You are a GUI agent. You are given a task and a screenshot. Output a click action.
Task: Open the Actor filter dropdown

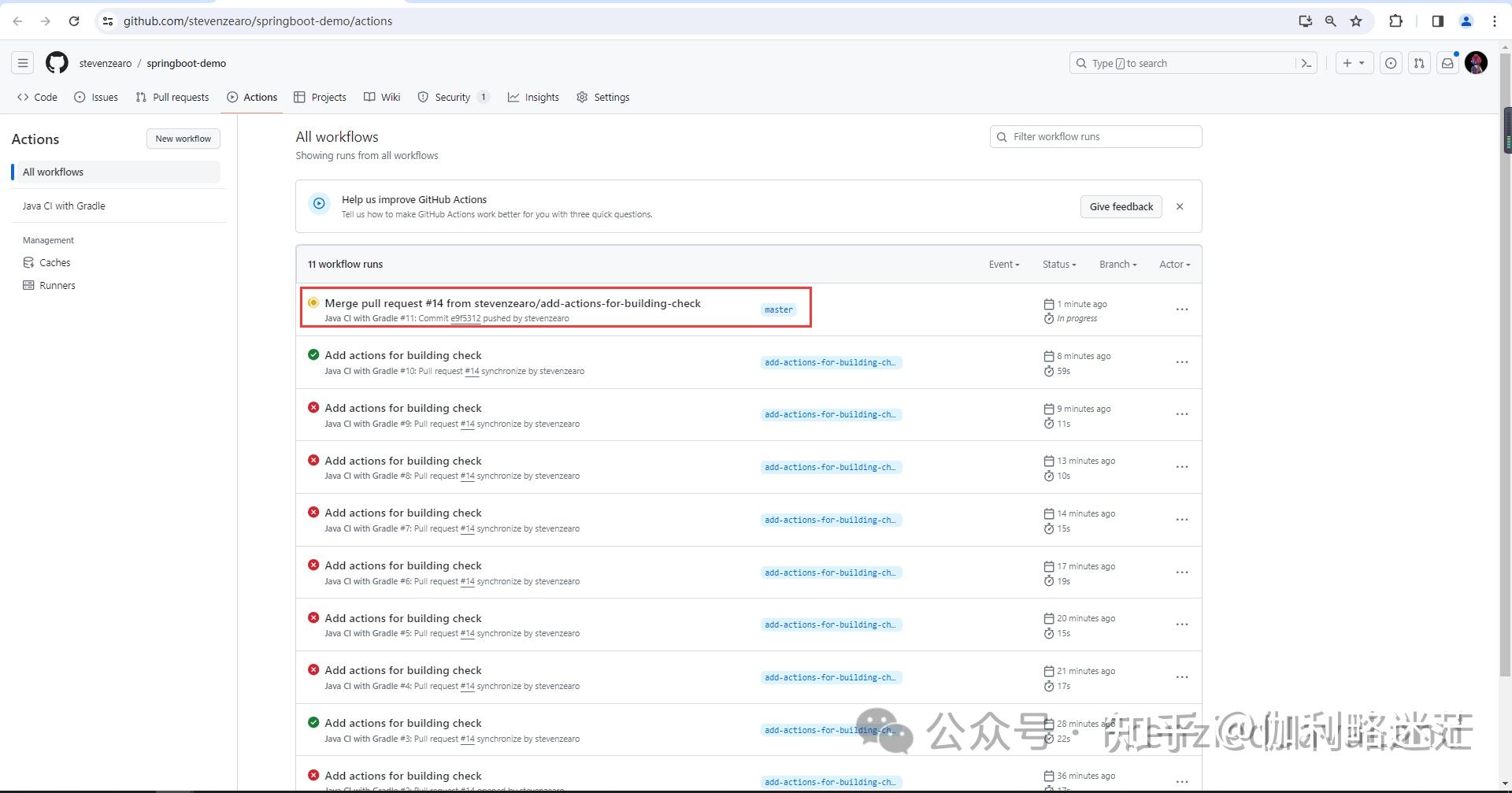[x=1173, y=264]
